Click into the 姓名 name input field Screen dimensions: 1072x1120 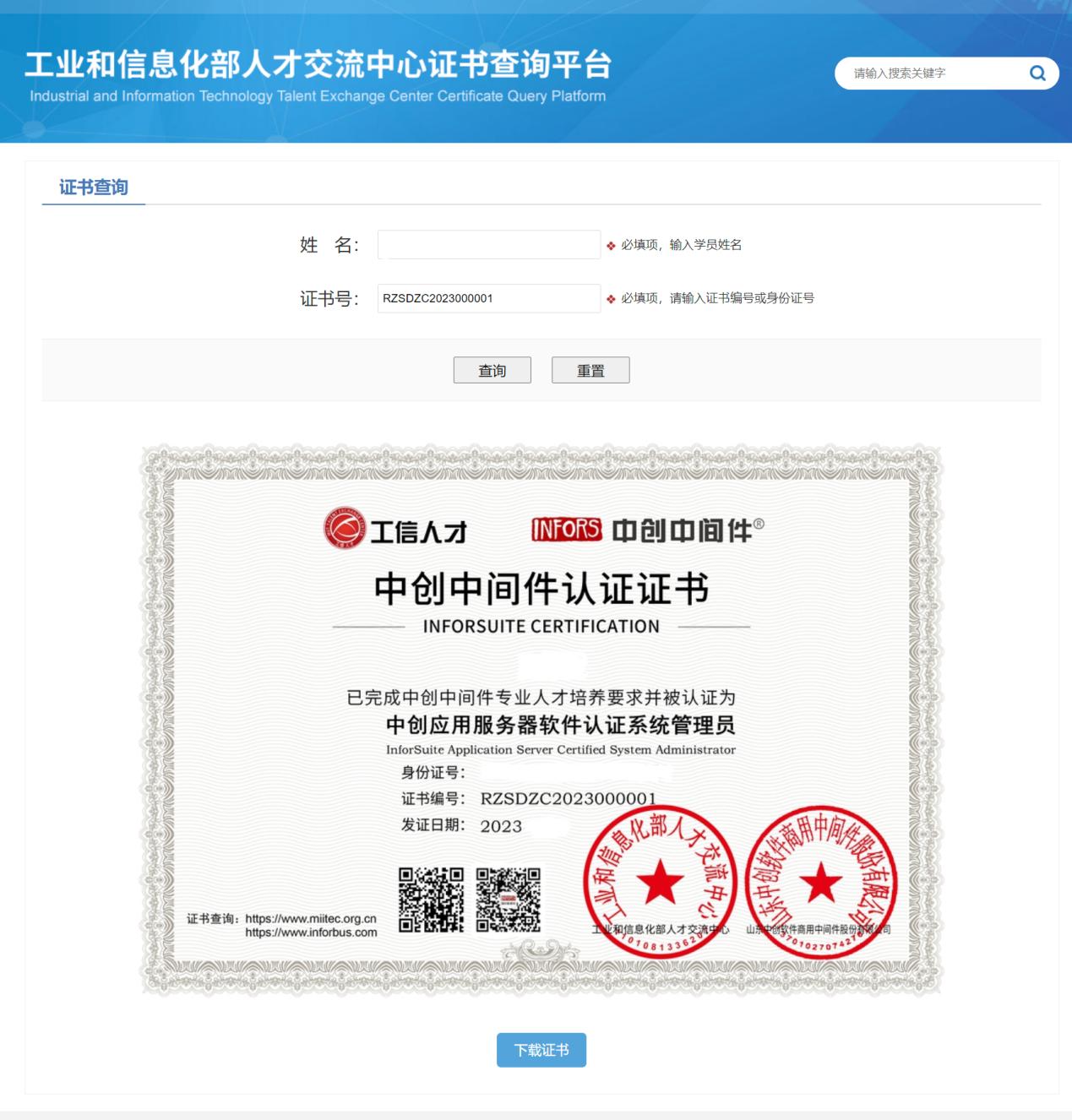489,245
